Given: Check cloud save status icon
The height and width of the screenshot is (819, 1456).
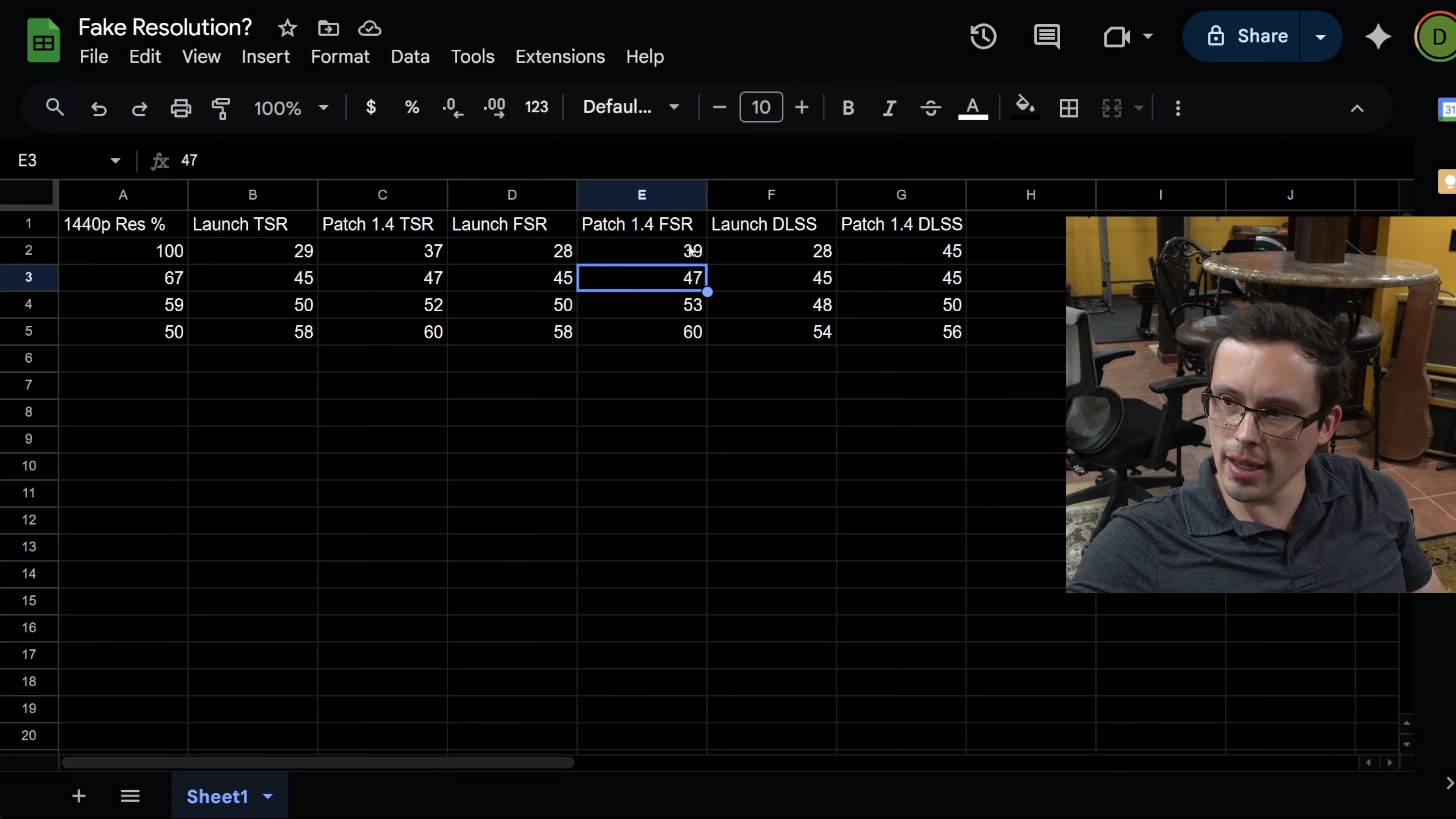Looking at the screenshot, I should [x=370, y=28].
